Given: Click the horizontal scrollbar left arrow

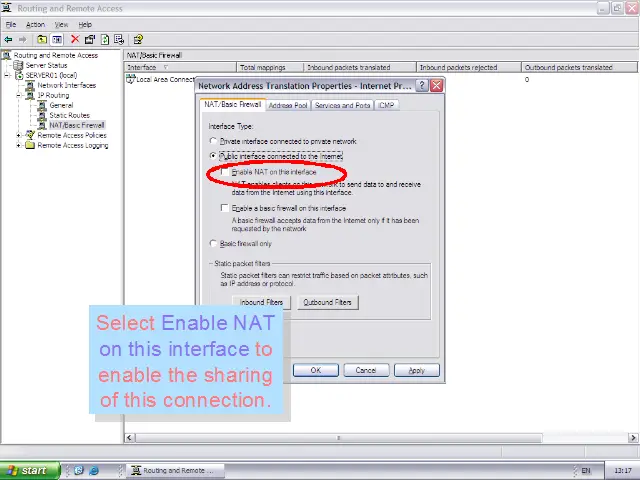Looking at the screenshot, I should (x=129, y=438).
